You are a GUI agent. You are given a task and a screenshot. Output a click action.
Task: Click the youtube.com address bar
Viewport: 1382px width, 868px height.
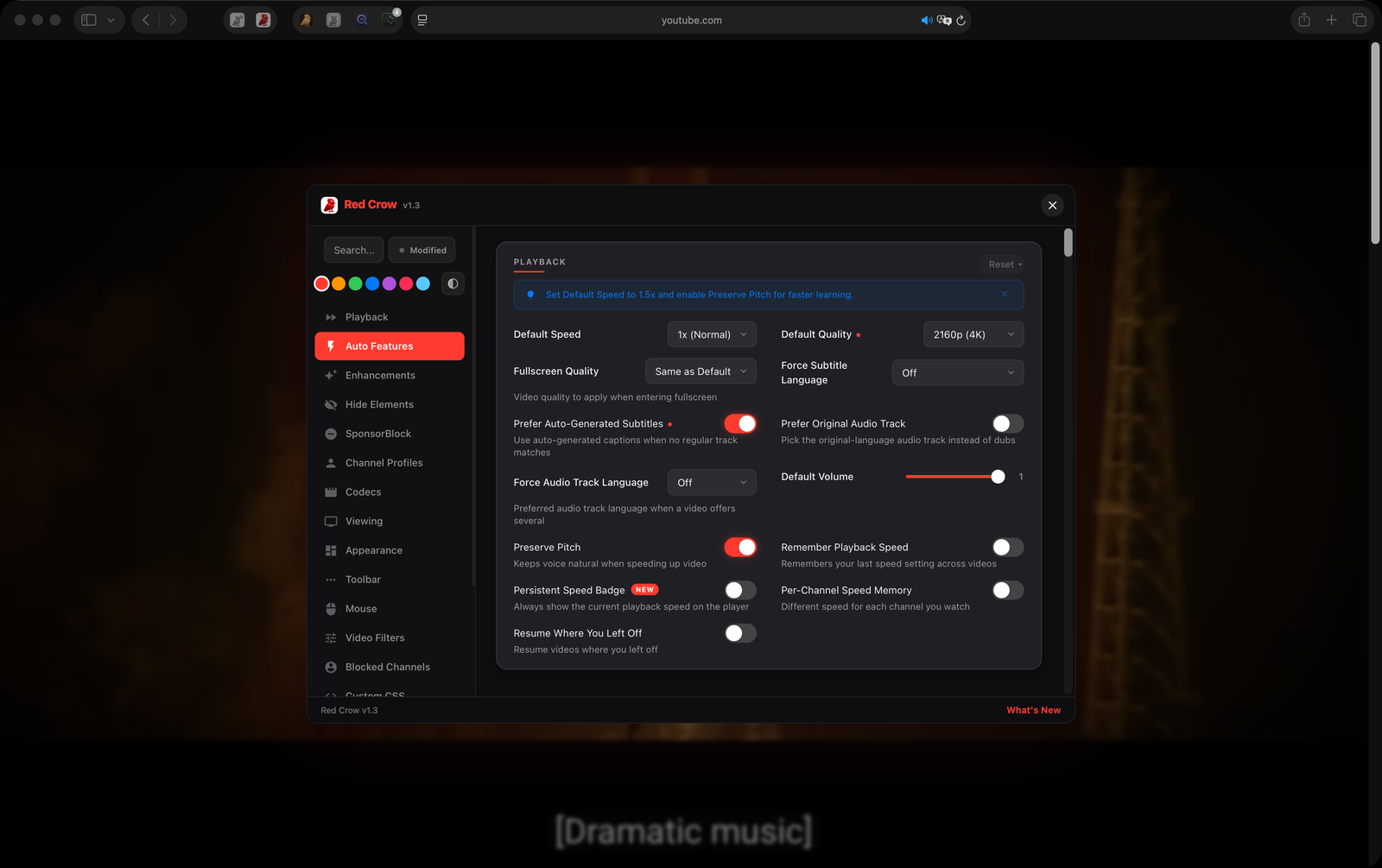tap(691, 20)
